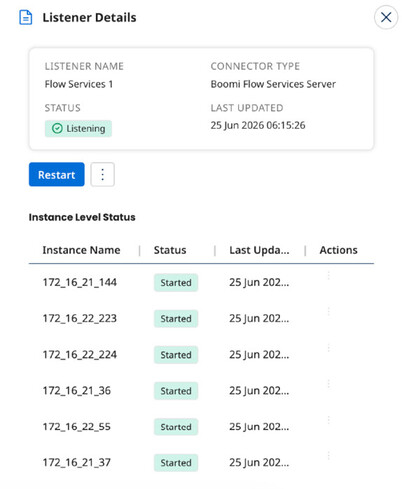
Task: Click the Actions column header
Action: pos(339,250)
